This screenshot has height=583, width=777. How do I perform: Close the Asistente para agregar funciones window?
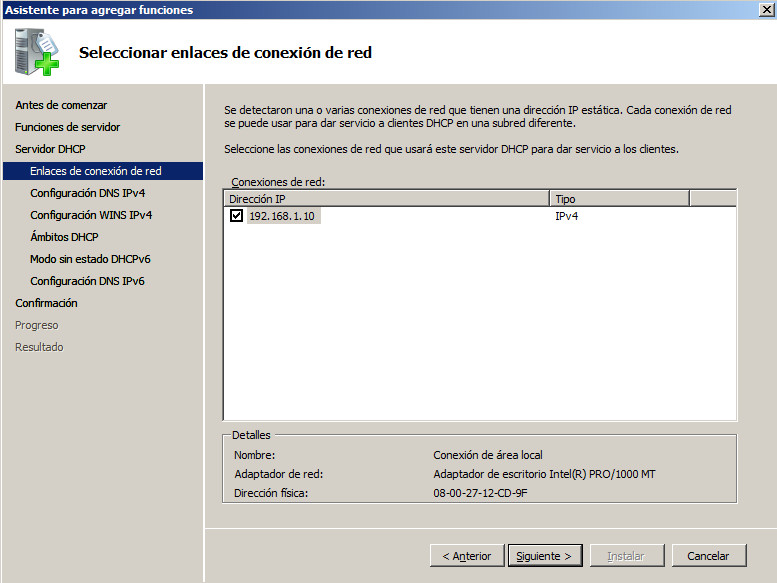coord(766,10)
